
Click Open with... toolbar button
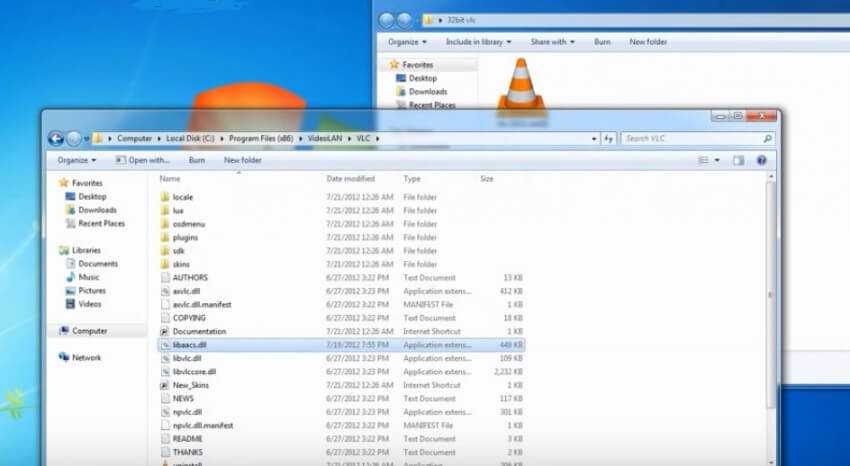tap(143, 160)
